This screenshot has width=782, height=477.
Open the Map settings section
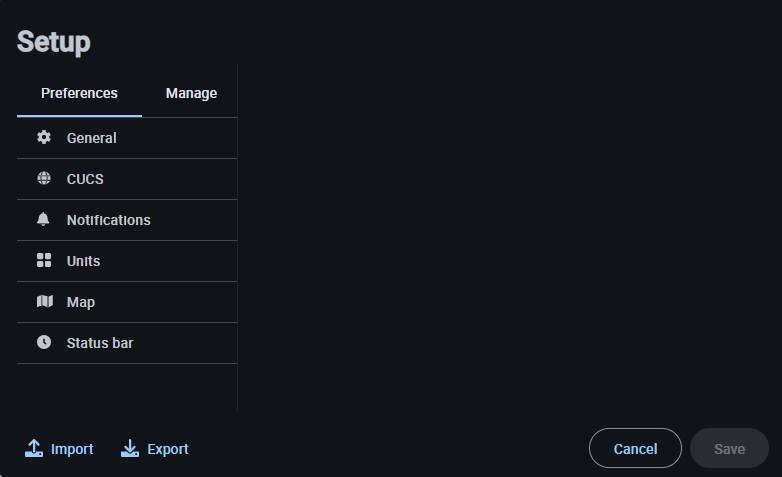click(81, 302)
